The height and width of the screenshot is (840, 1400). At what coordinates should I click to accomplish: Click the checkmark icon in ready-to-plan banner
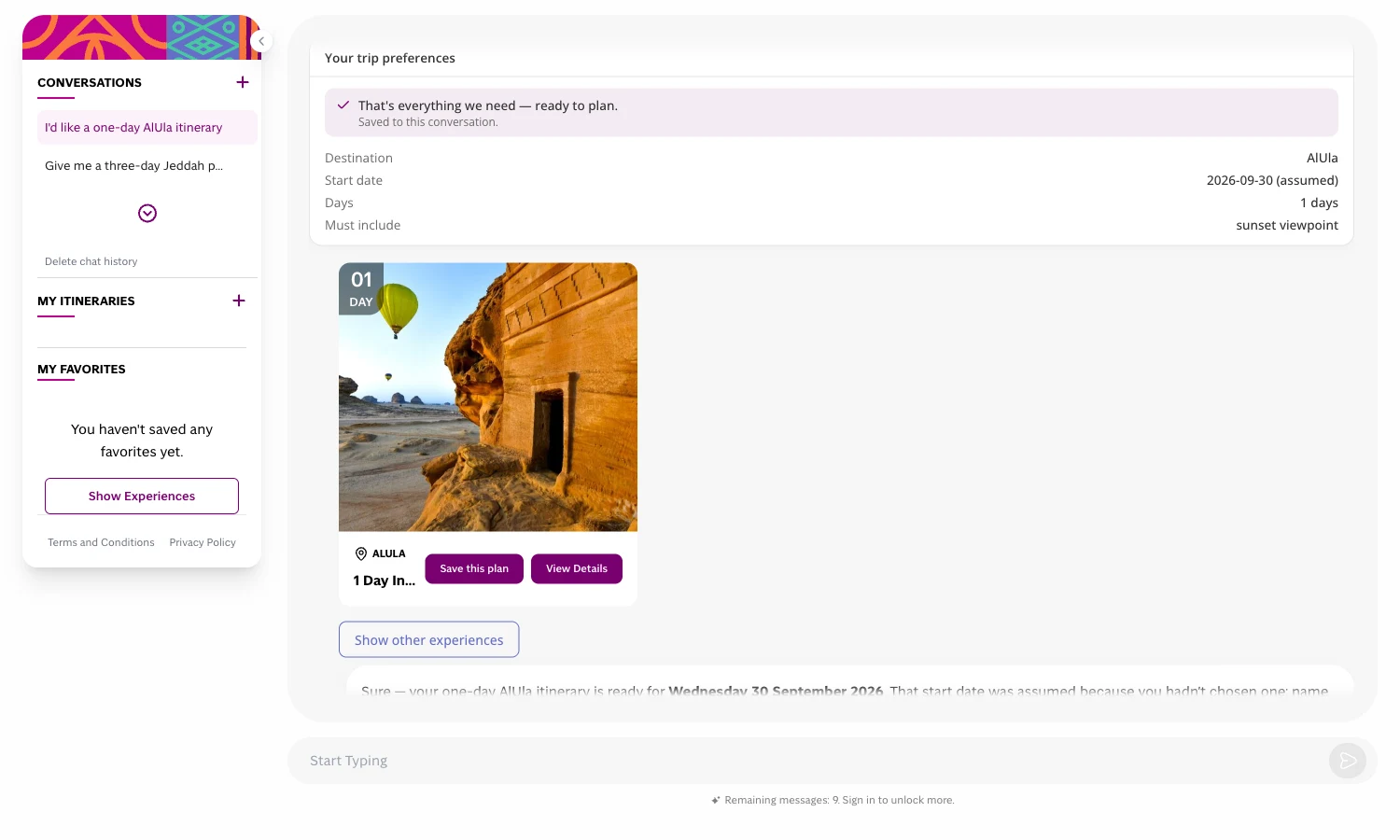pyautogui.click(x=343, y=105)
